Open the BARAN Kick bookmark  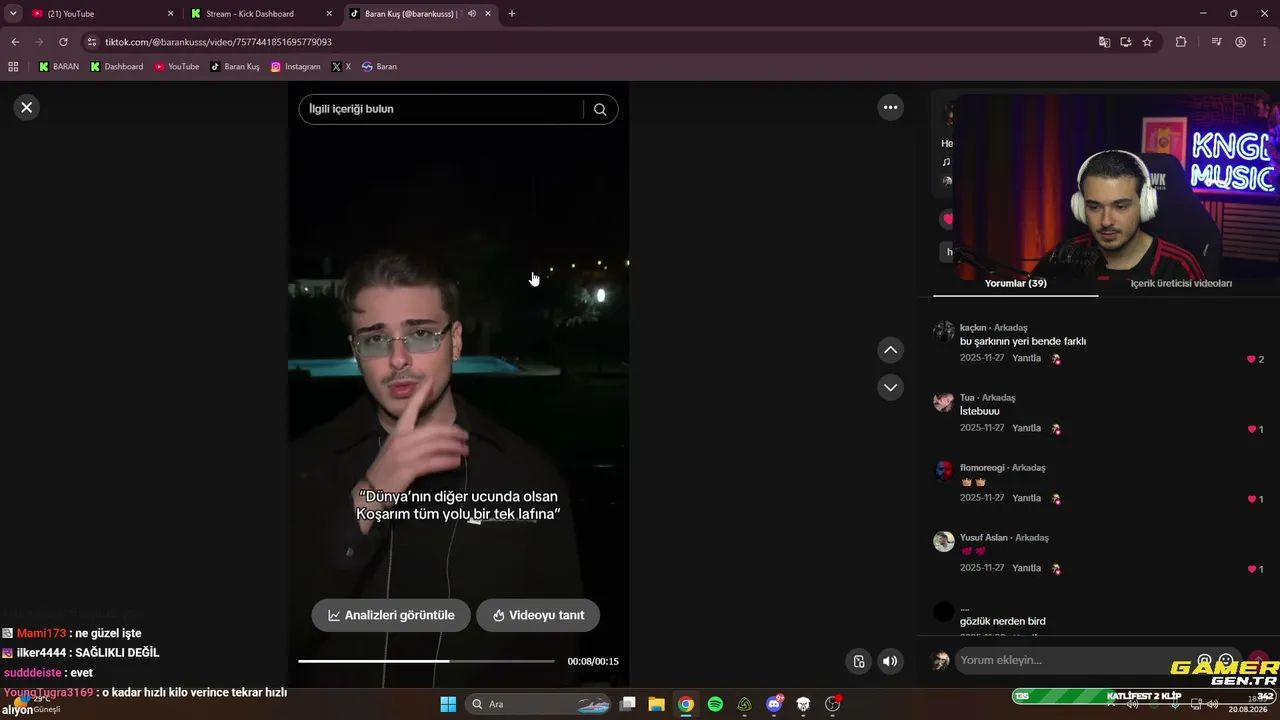(x=59, y=67)
